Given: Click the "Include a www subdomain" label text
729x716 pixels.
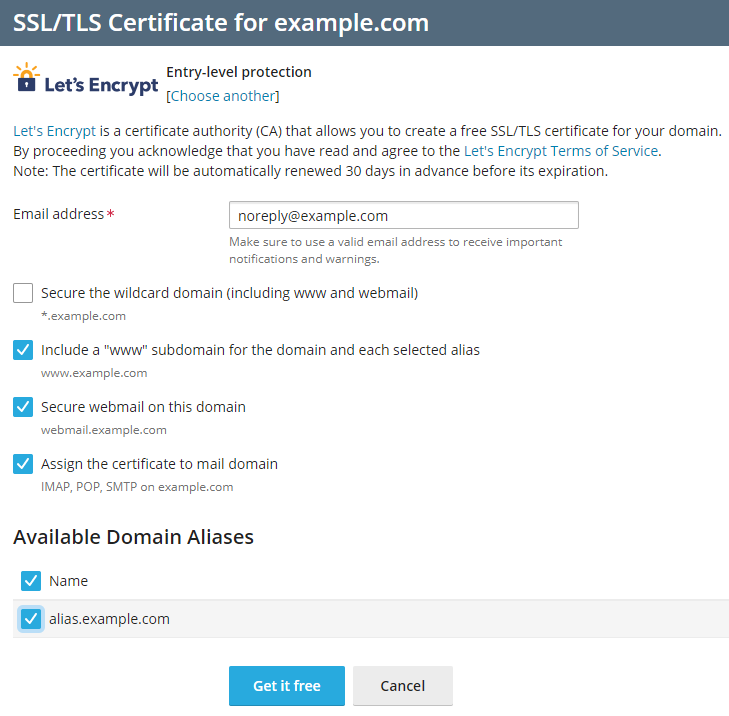Looking at the screenshot, I should point(260,350).
